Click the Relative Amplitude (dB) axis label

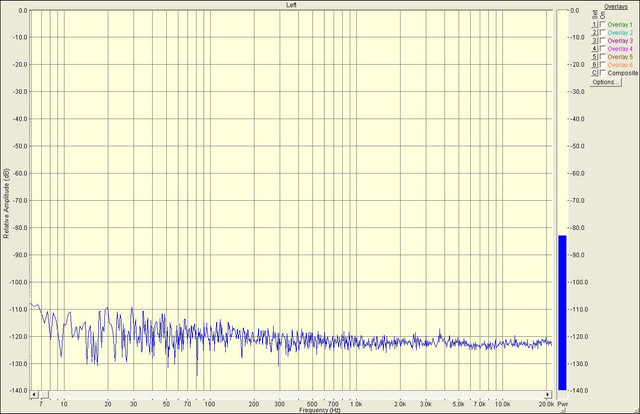click(x=6, y=203)
